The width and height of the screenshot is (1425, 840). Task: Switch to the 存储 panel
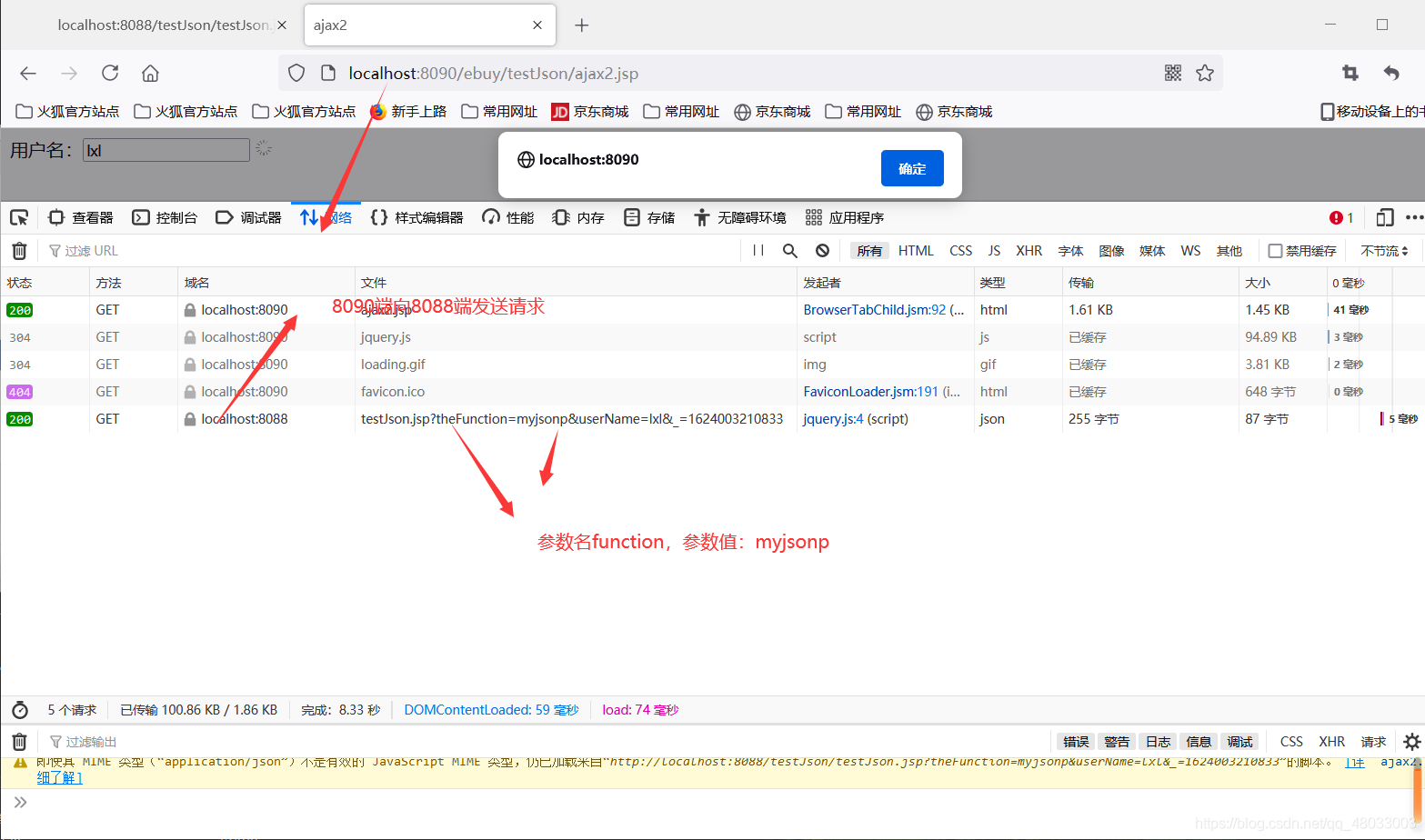648,217
